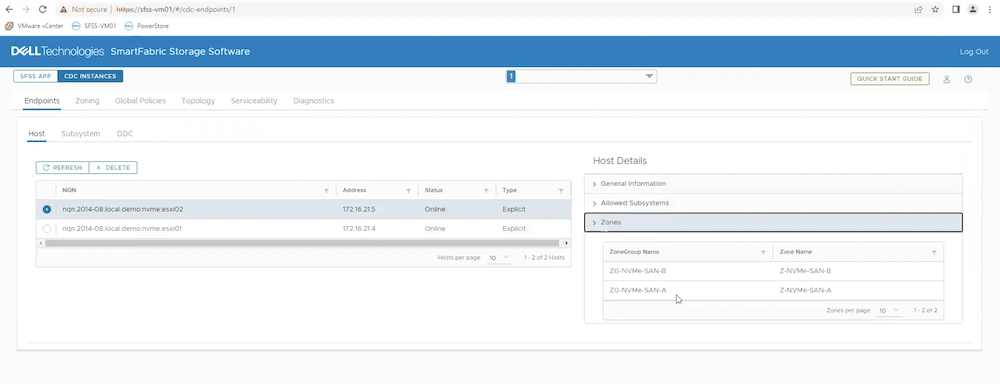Switch to SFSS APP view
1000x384 pixels.
coord(36,77)
